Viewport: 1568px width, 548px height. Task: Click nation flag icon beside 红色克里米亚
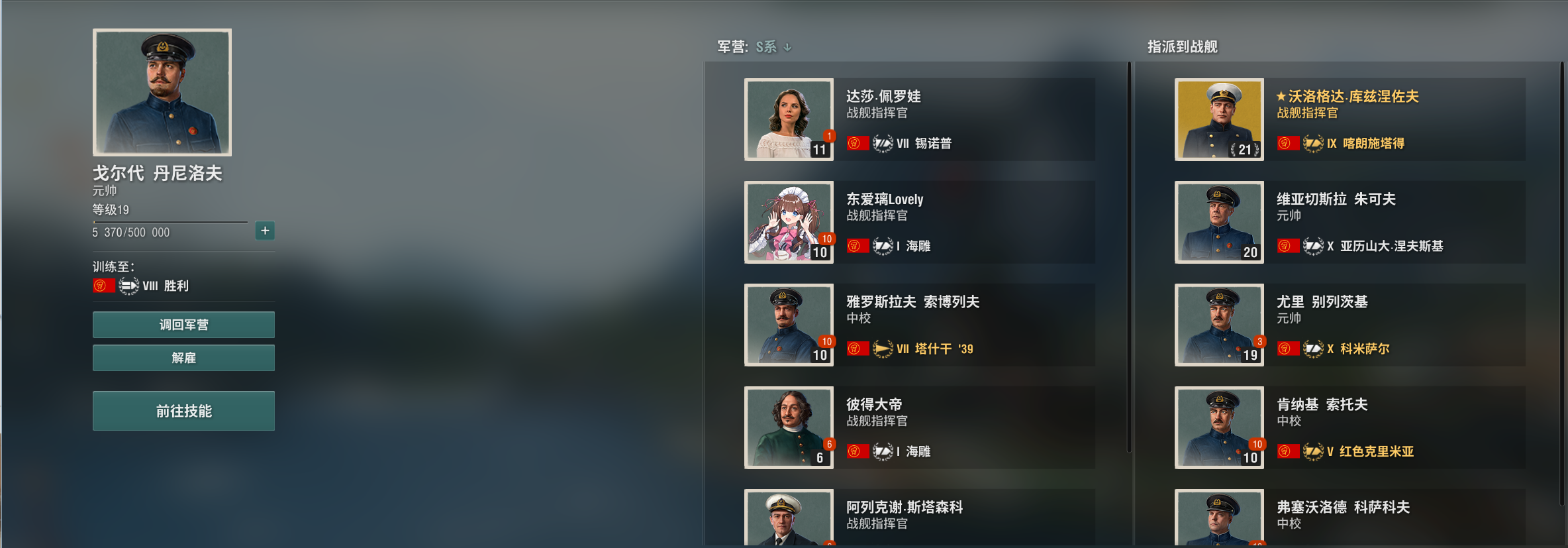tap(1288, 451)
